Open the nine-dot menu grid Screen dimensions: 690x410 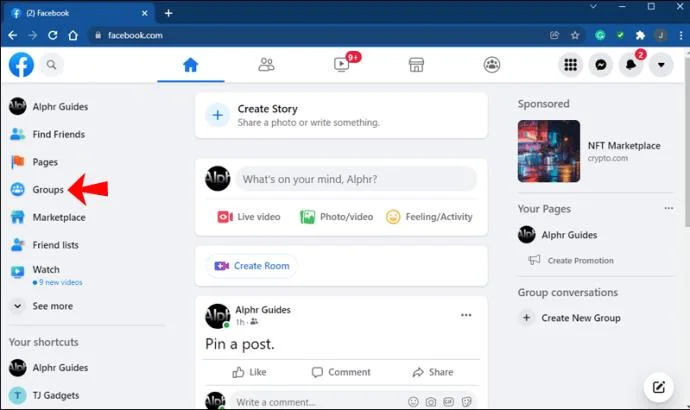click(570, 65)
